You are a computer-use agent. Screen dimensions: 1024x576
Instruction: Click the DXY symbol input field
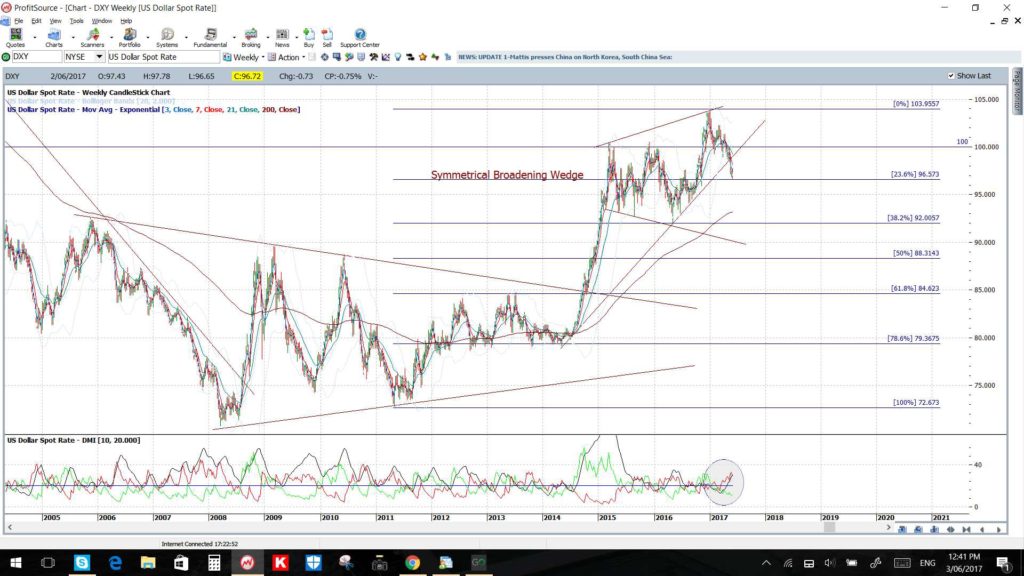tap(37, 57)
